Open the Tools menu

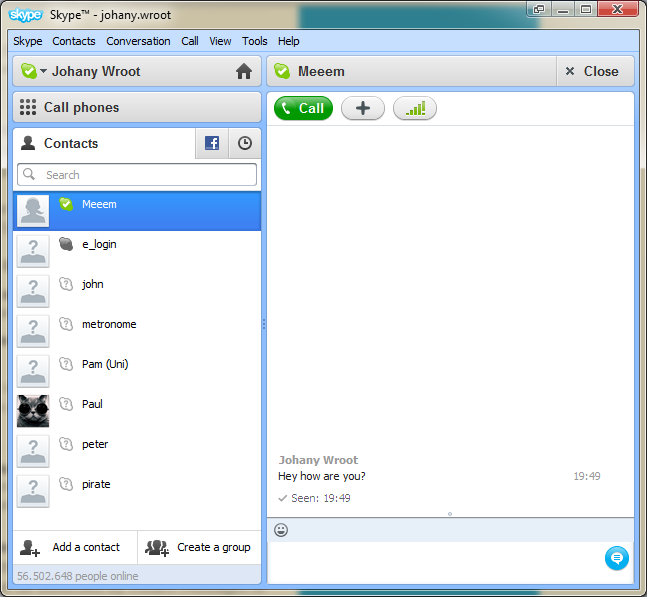(x=255, y=41)
